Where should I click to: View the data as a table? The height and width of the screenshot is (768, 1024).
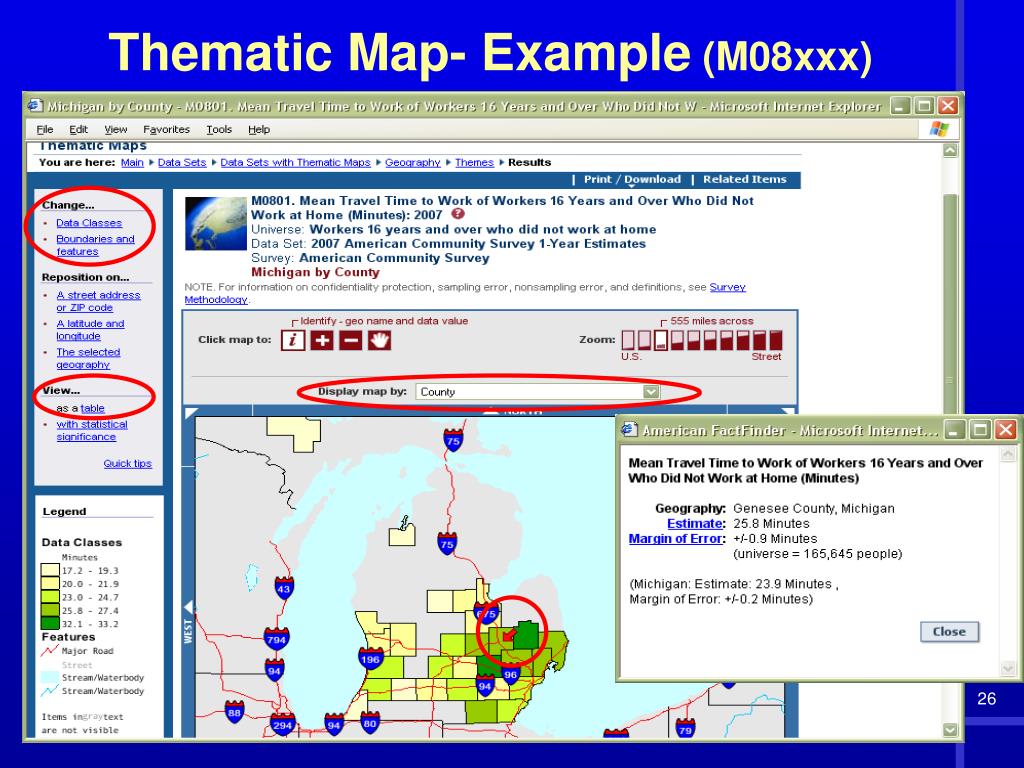[x=92, y=408]
